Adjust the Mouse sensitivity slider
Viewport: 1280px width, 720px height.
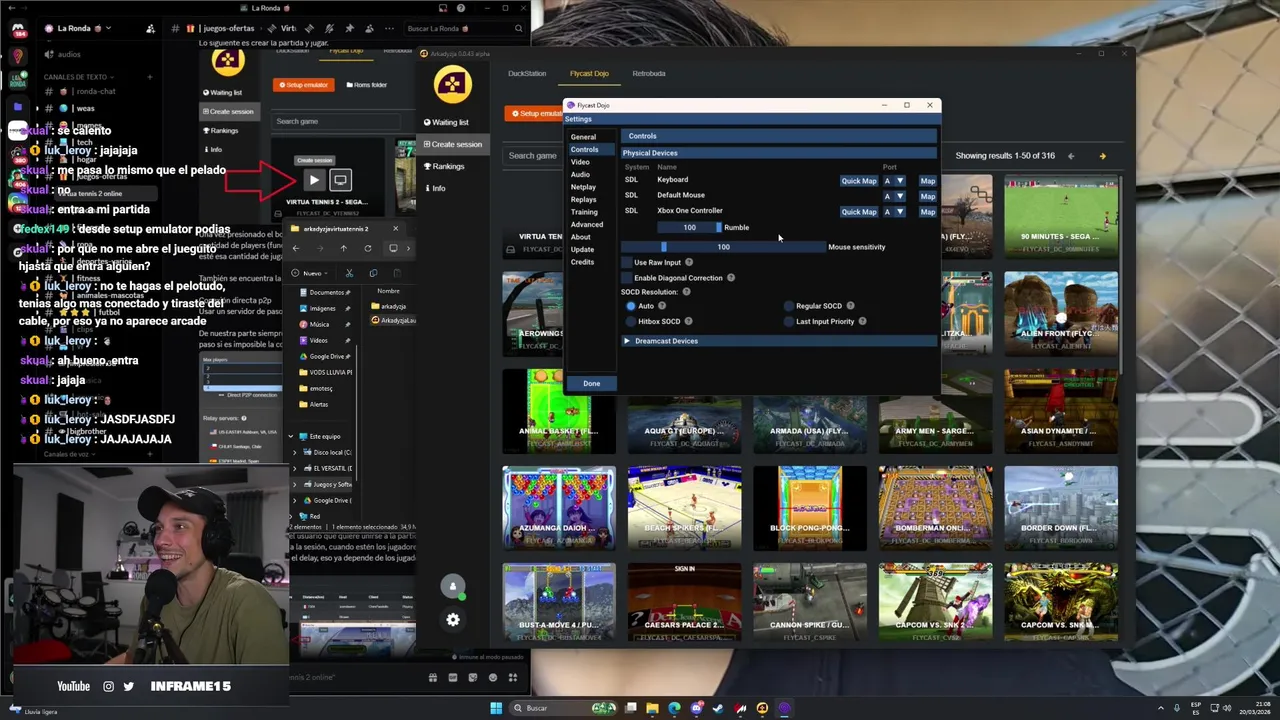pos(723,247)
